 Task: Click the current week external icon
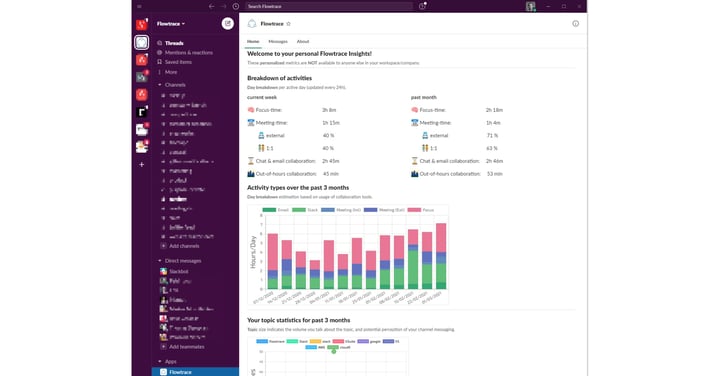[261, 135]
